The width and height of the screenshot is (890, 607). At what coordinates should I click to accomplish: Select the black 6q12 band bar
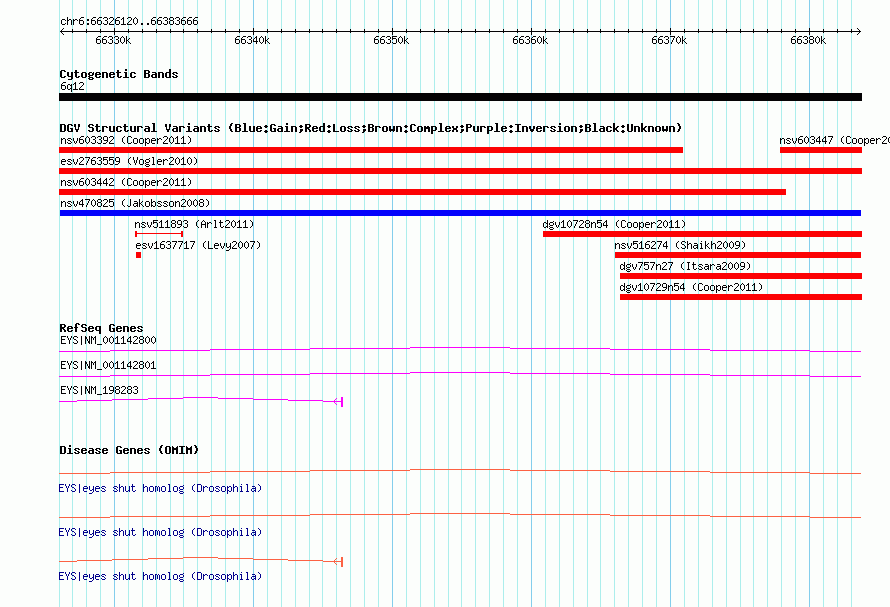460,97
